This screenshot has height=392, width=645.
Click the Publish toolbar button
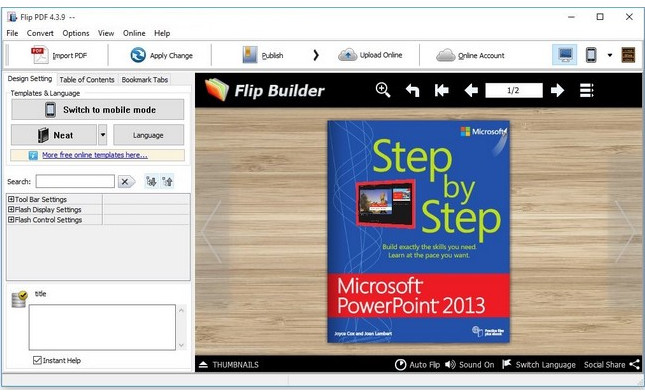pos(262,55)
